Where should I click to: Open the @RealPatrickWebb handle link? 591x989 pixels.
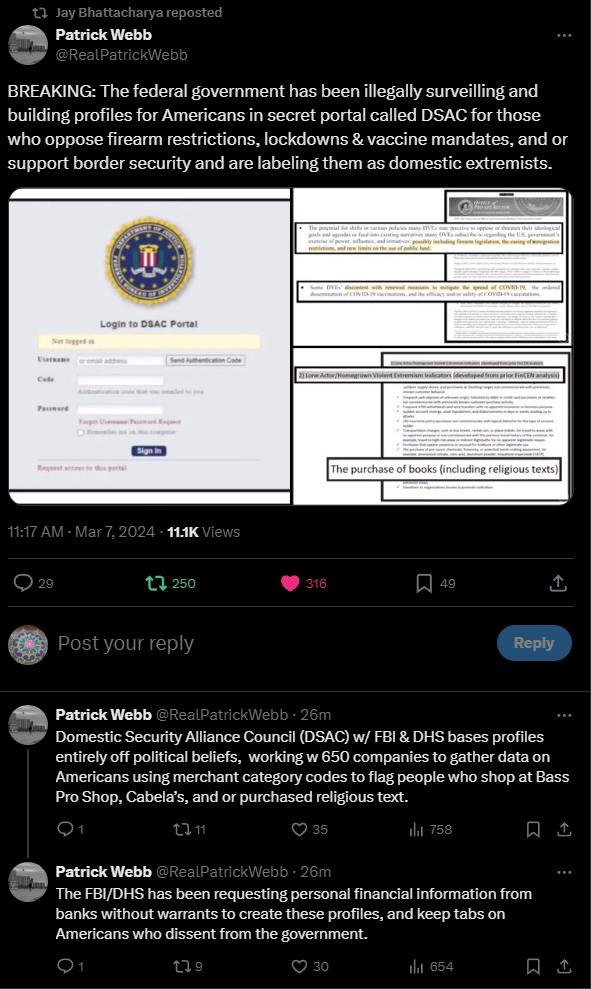click(122, 55)
